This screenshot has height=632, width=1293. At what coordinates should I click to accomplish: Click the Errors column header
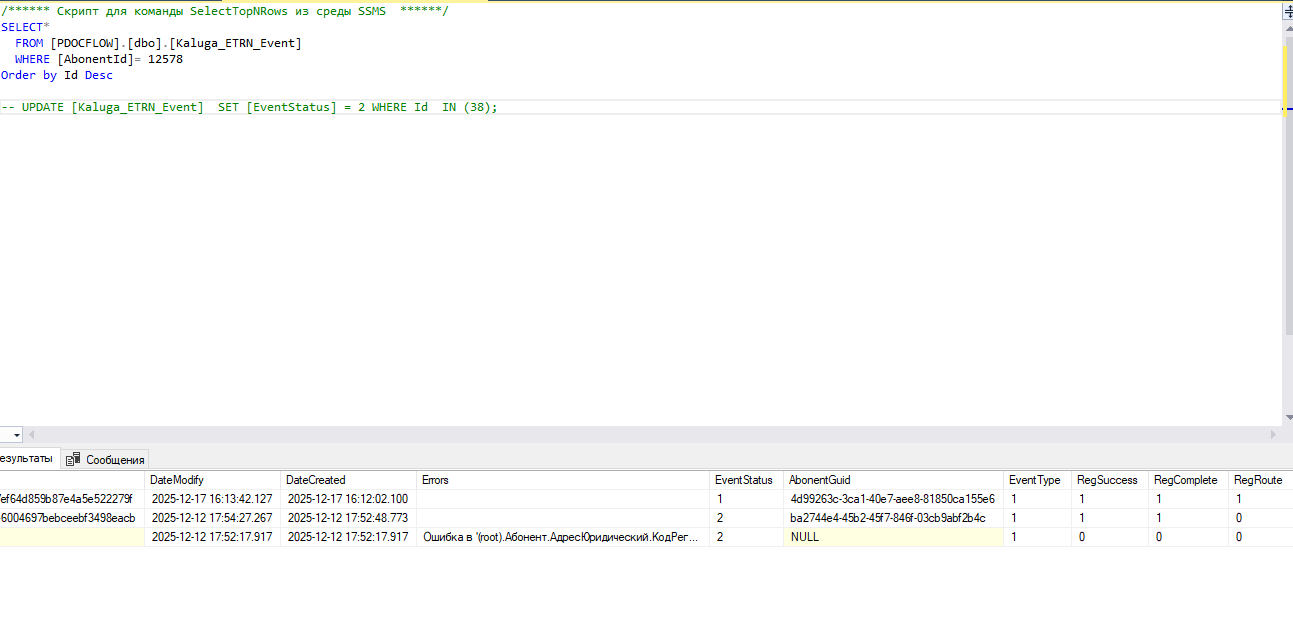pos(435,480)
